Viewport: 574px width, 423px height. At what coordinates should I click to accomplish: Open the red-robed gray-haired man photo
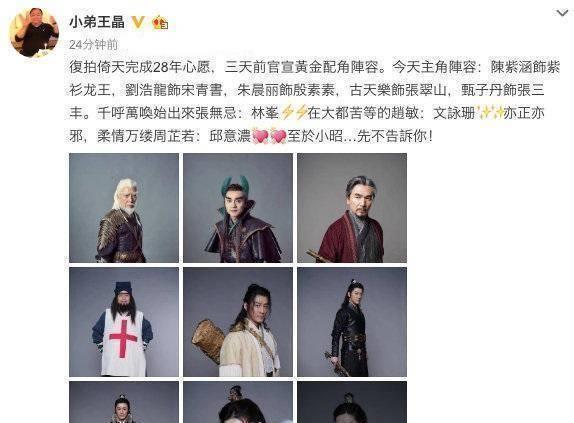(352, 208)
